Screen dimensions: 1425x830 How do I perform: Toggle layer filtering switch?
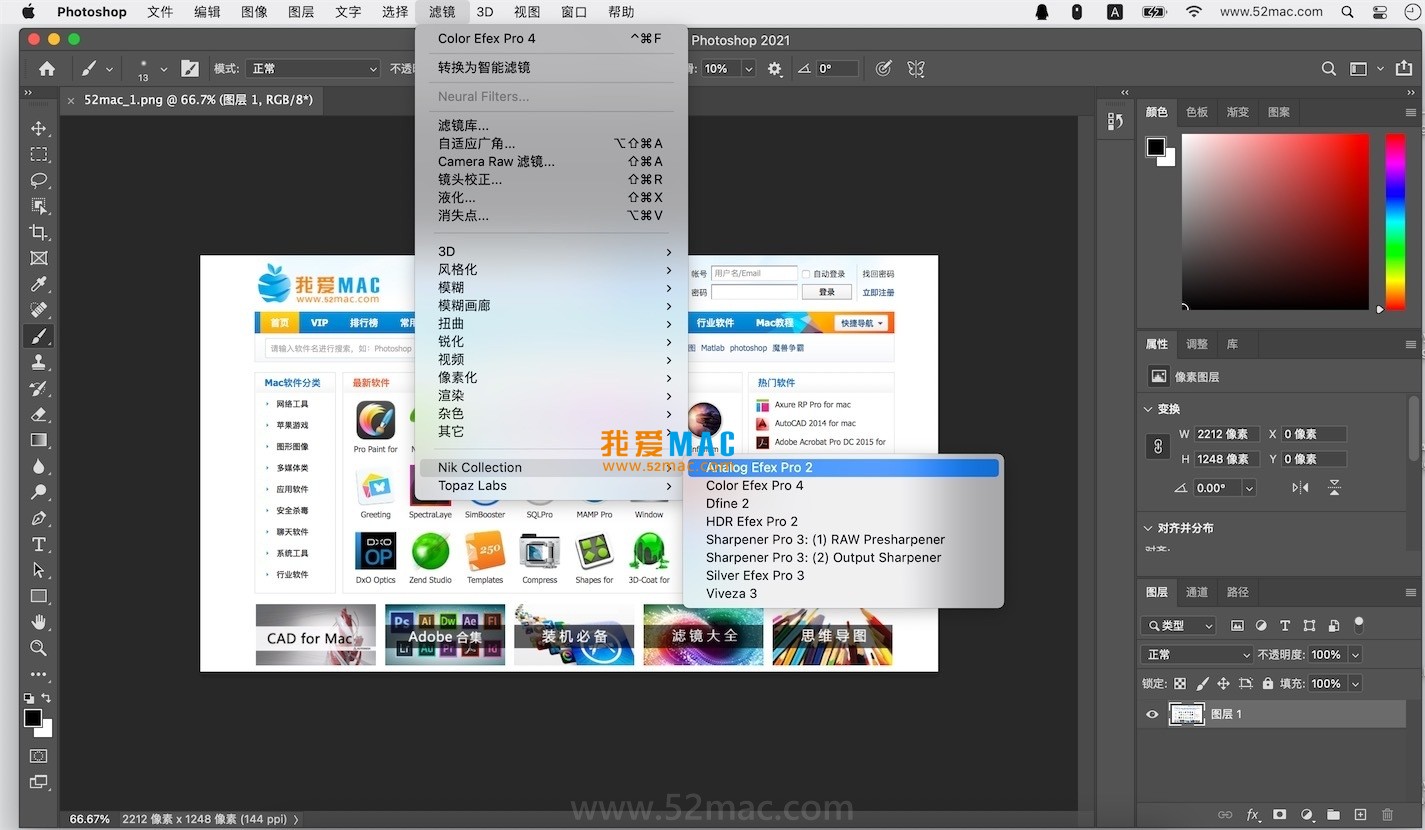(x=1358, y=624)
